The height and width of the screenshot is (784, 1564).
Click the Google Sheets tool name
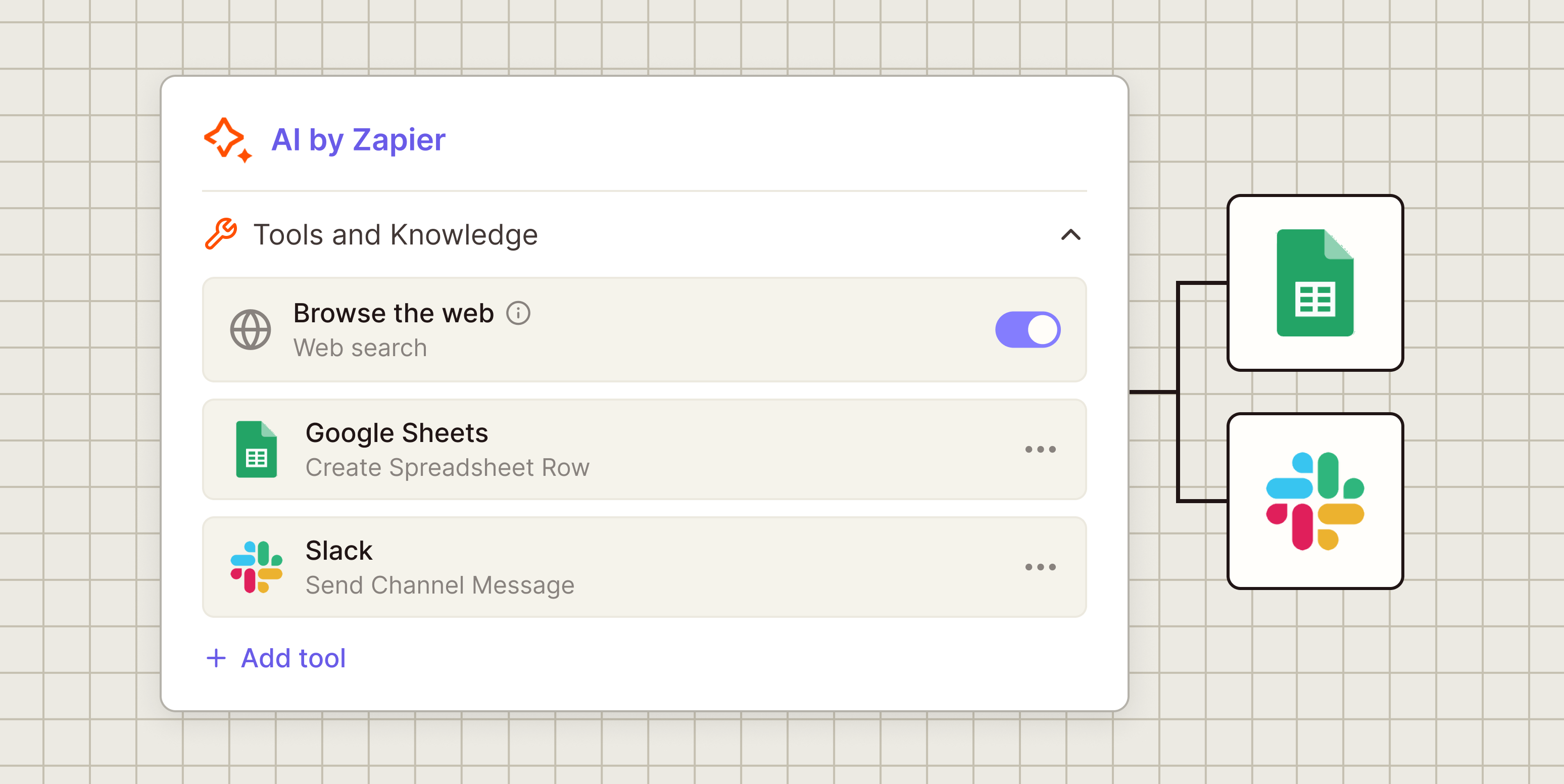coord(397,433)
